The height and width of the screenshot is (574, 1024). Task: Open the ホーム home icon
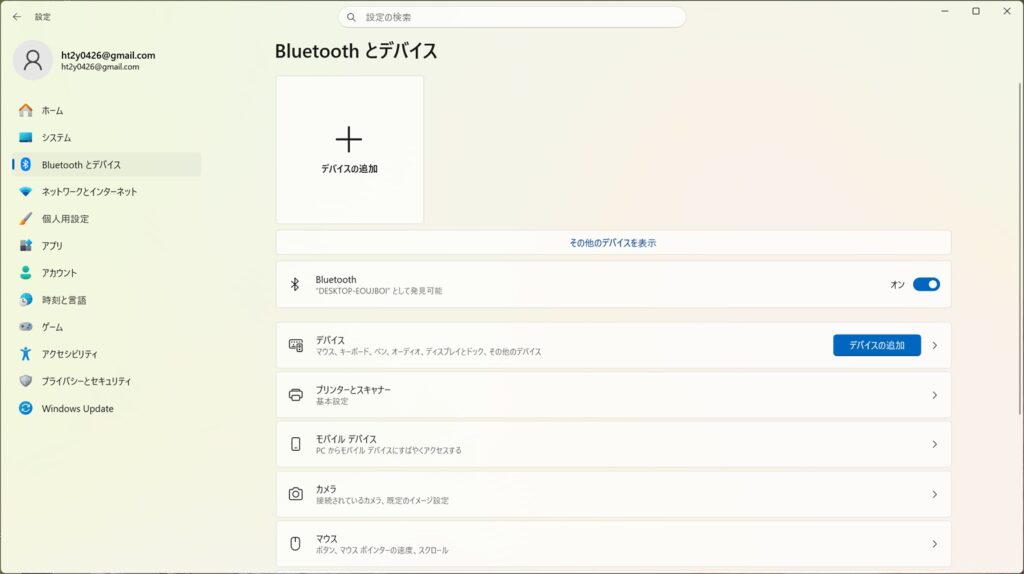(x=26, y=111)
